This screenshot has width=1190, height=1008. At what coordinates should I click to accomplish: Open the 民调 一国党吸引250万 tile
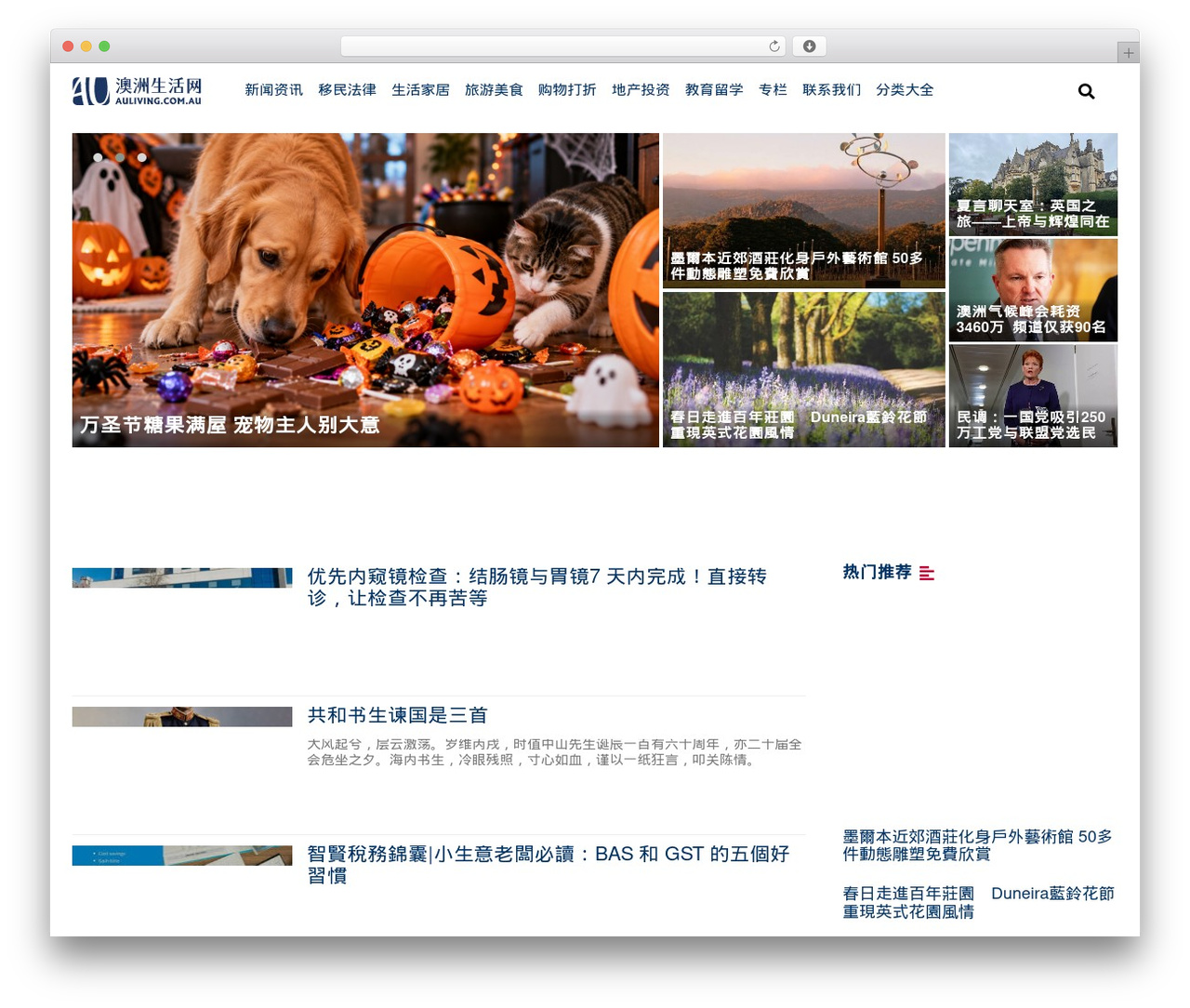pos(1033,396)
